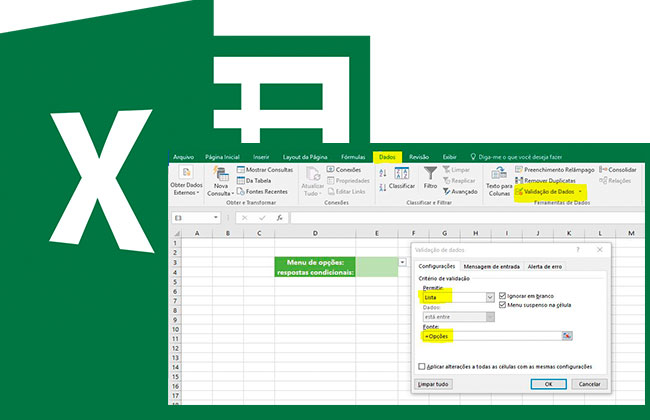
Task: Click the formula bar cancel X icon
Action: pyautogui.click(x=245, y=218)
